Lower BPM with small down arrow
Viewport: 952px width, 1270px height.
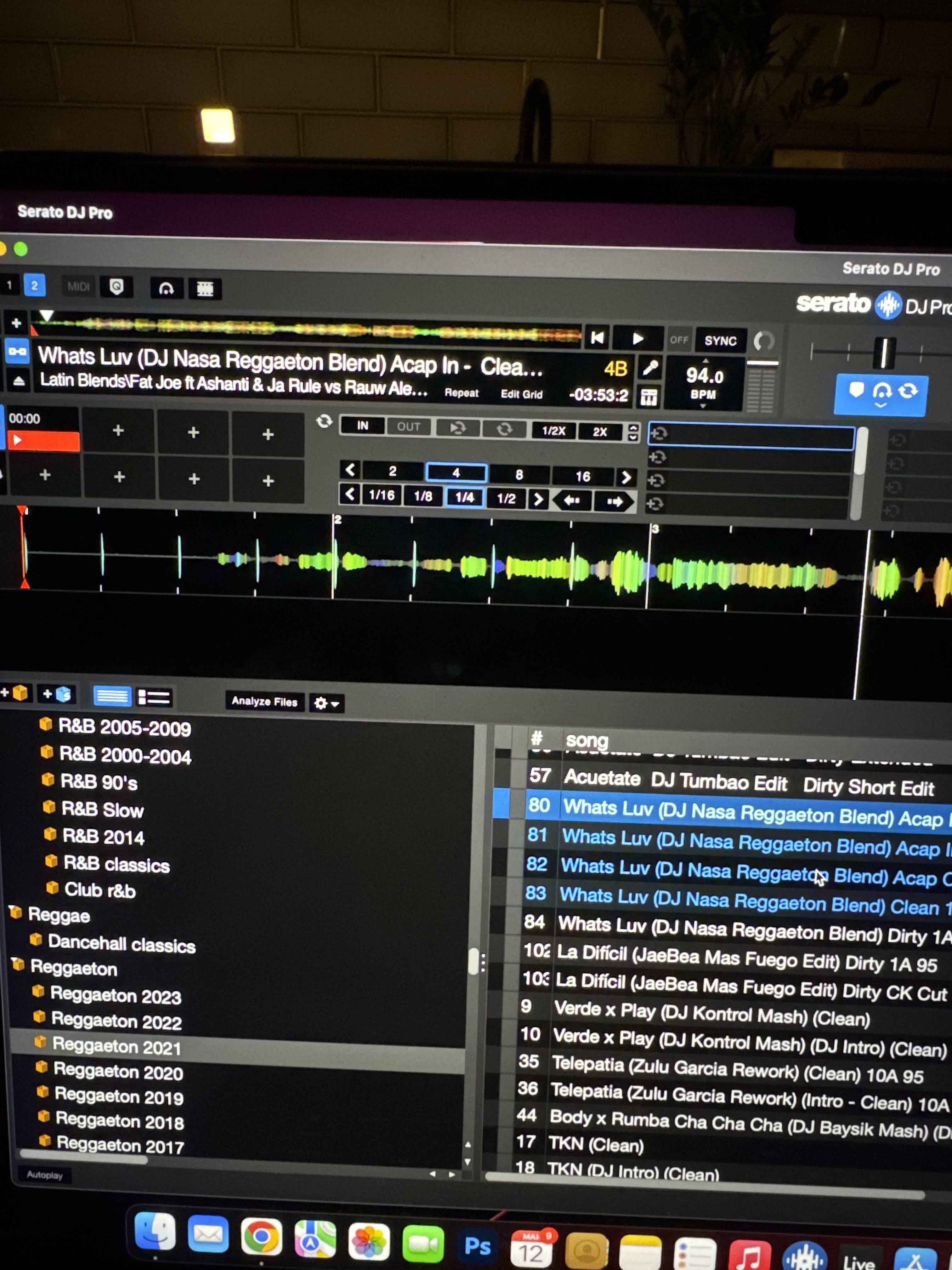[703, 407]
